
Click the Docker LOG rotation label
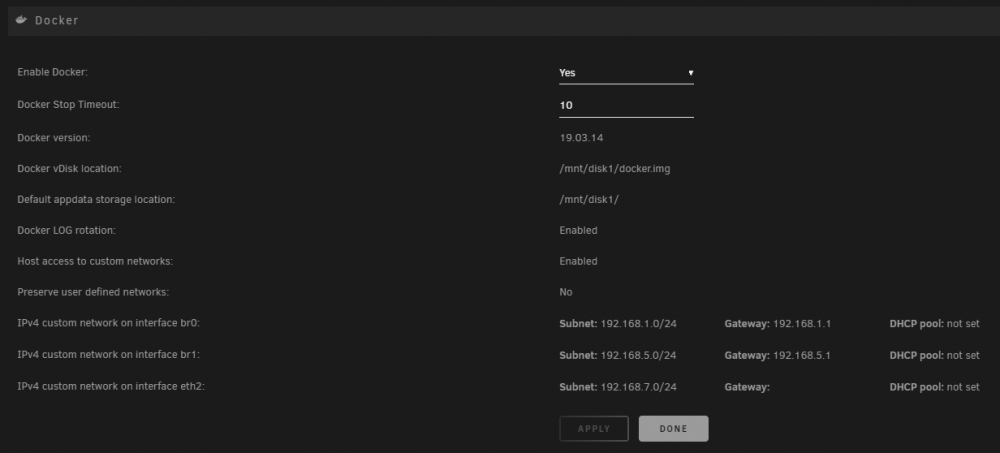(66, 230)
